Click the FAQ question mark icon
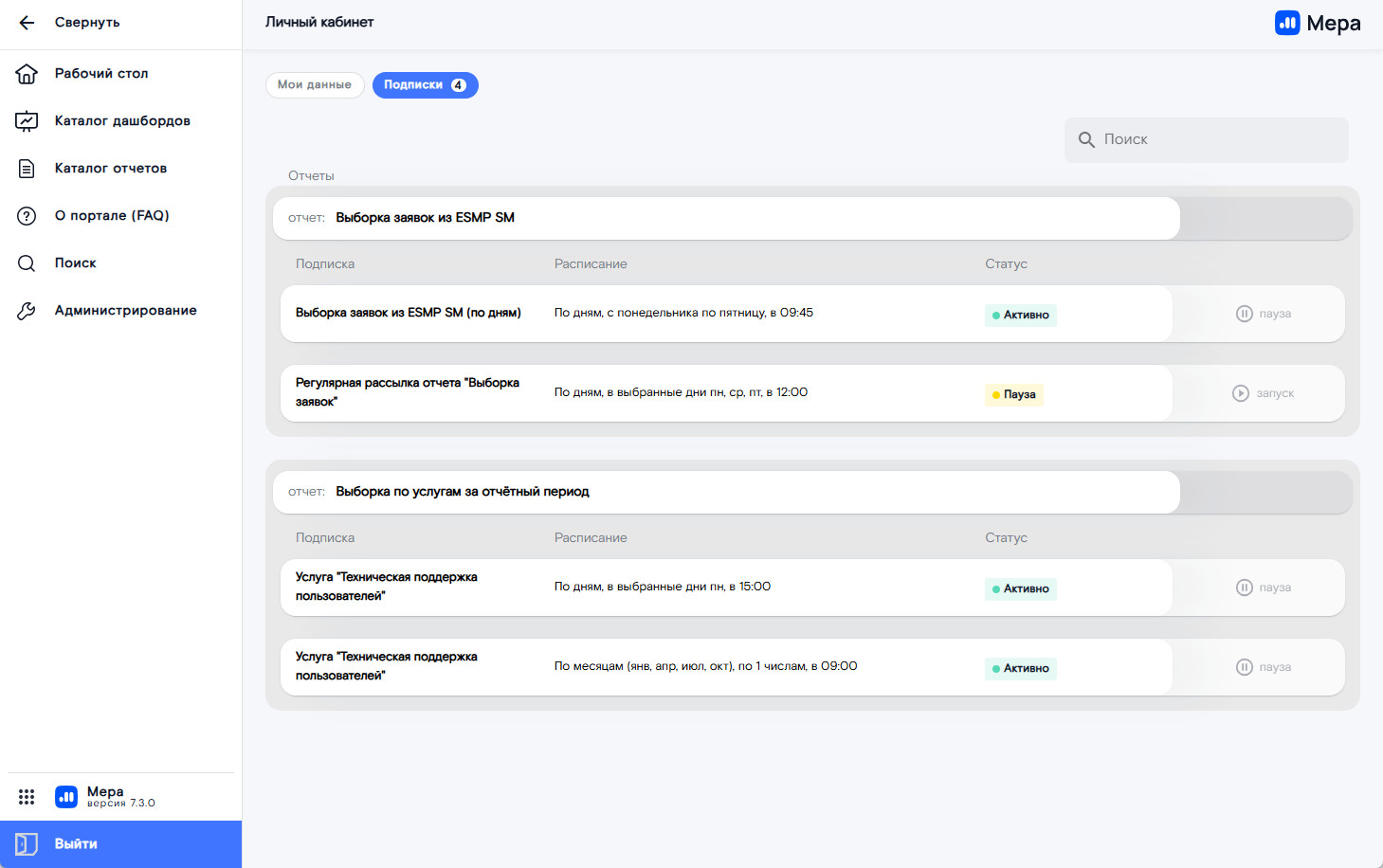The height and width of the screenshot is (868, 1383). point(27,216)
